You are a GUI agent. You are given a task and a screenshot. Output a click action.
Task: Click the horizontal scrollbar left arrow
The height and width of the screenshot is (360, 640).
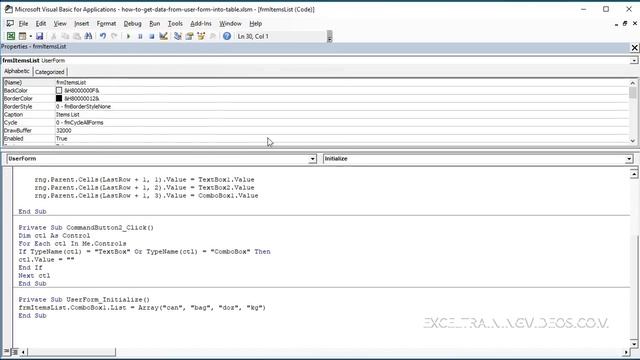pos(23,352)
